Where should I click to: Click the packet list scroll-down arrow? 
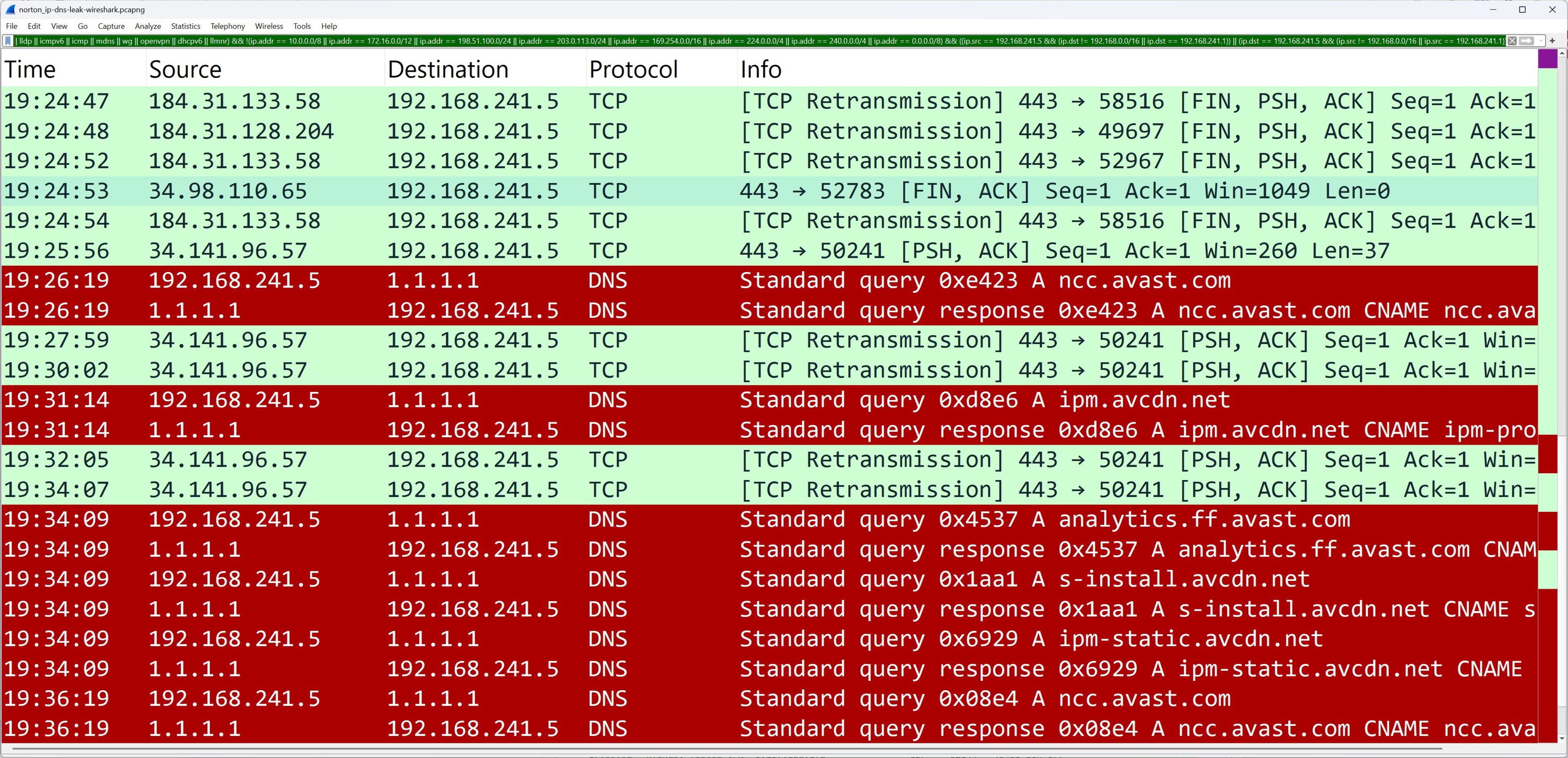point(1562,738)
